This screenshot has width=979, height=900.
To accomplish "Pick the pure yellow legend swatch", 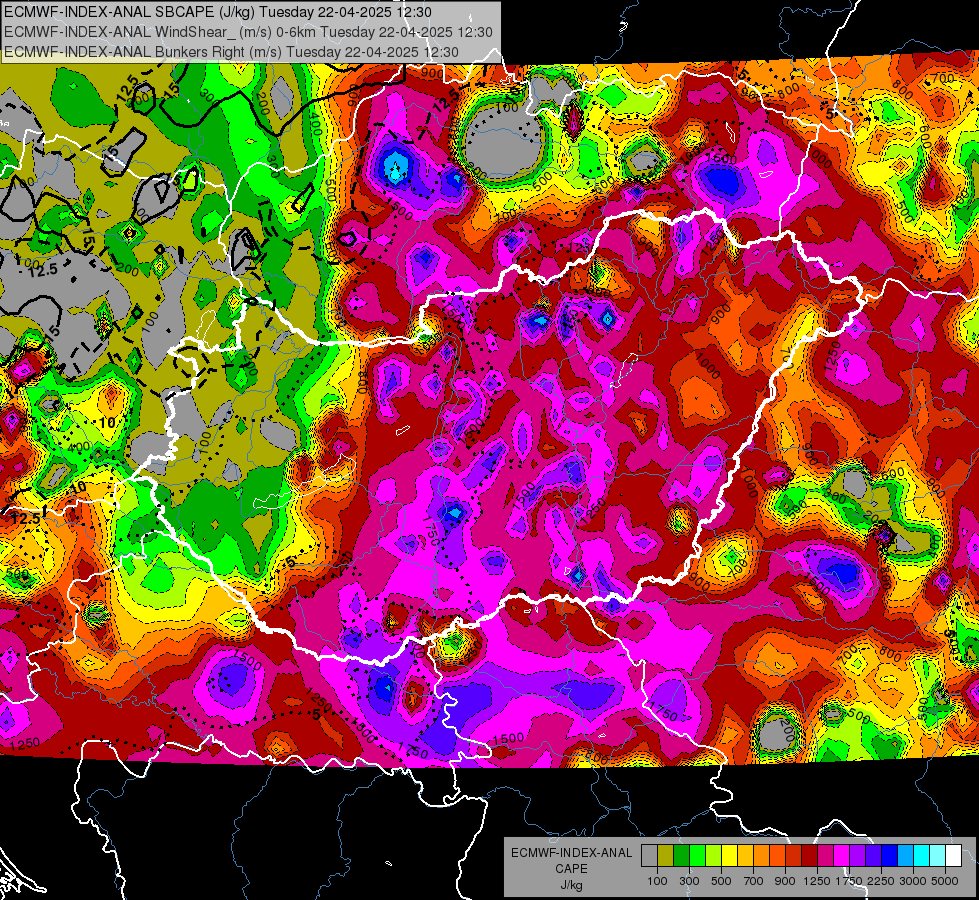I will (729, 856).
